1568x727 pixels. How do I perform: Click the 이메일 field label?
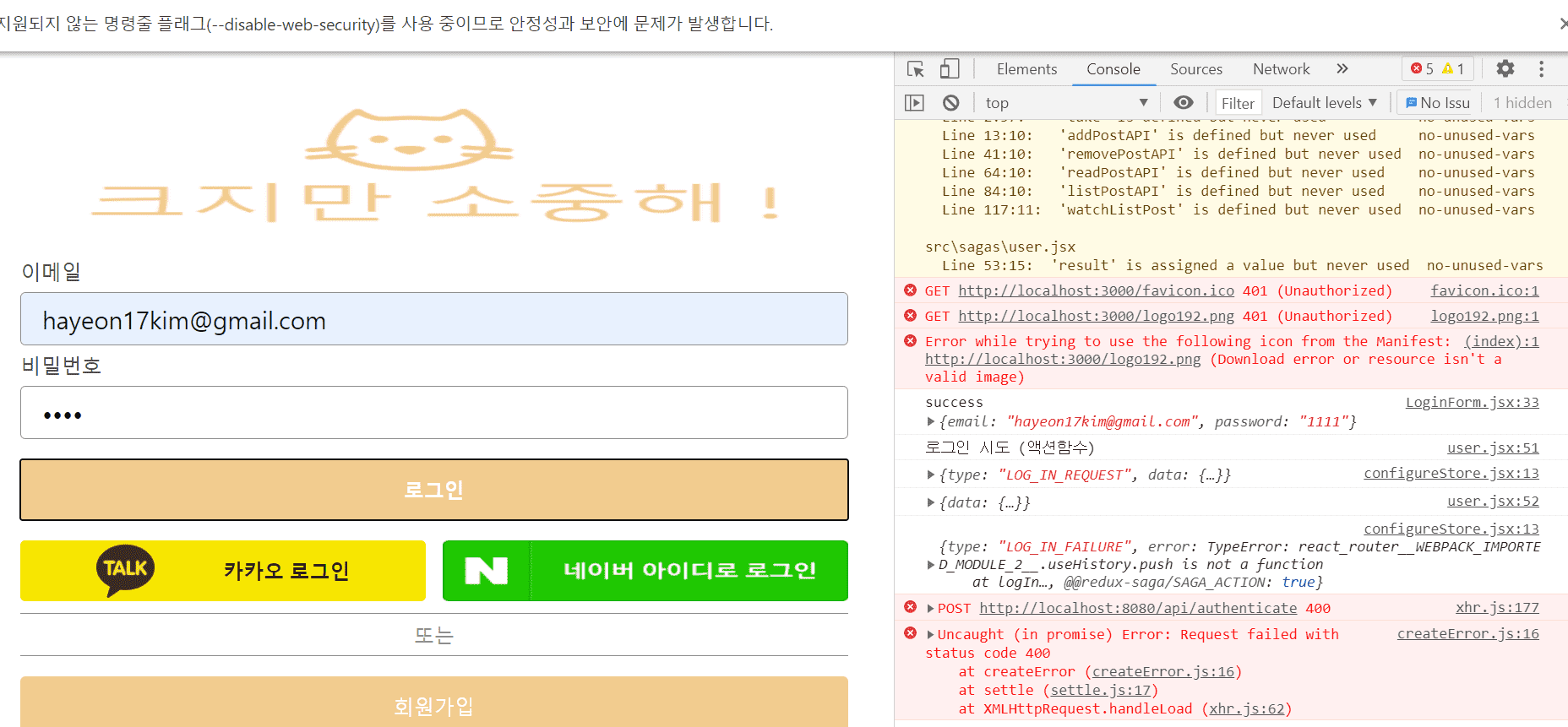pos(52,272)
